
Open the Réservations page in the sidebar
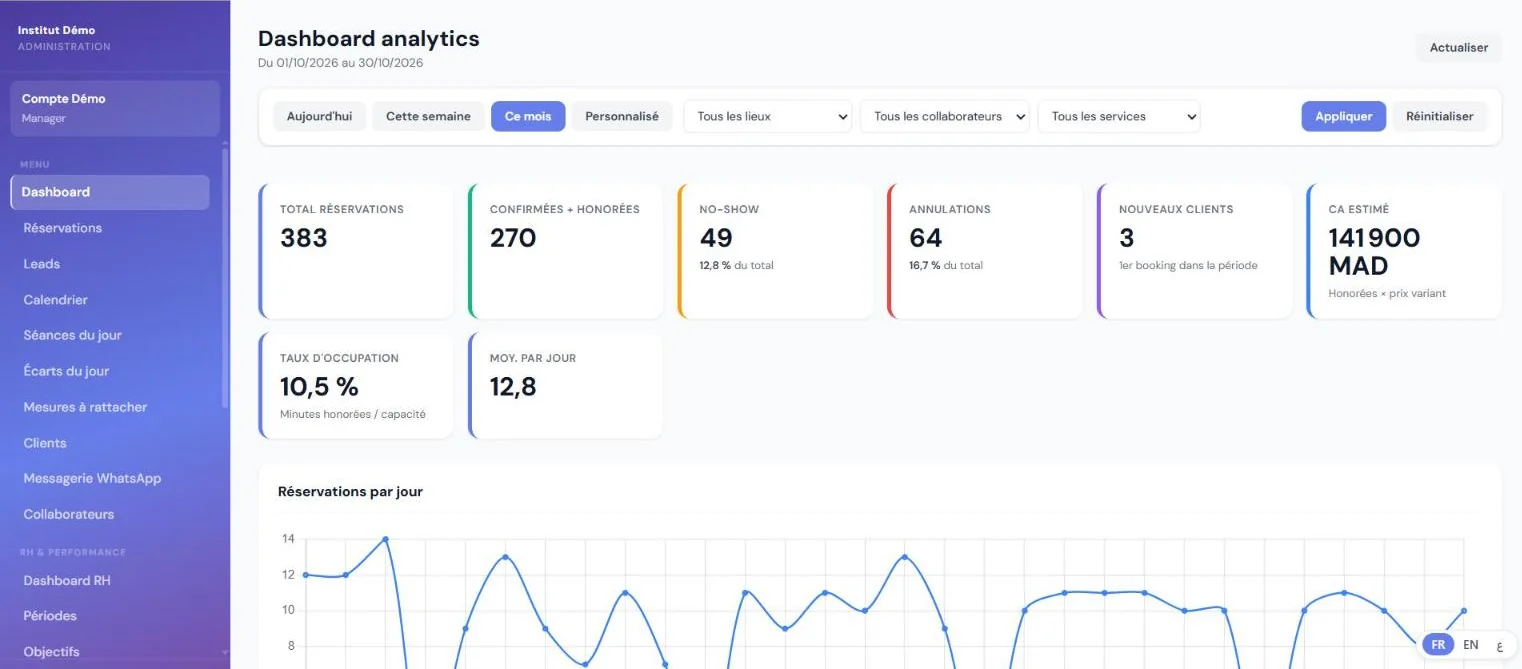(x=110, y=228)
